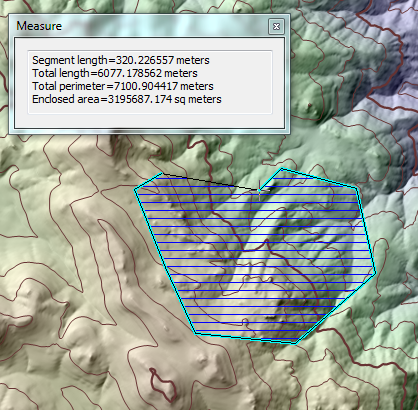Click the polygon's upper-right corner vertex
The width and height of the screenshot is (418, 410).
pyautogui.click(x=357, y=189)
